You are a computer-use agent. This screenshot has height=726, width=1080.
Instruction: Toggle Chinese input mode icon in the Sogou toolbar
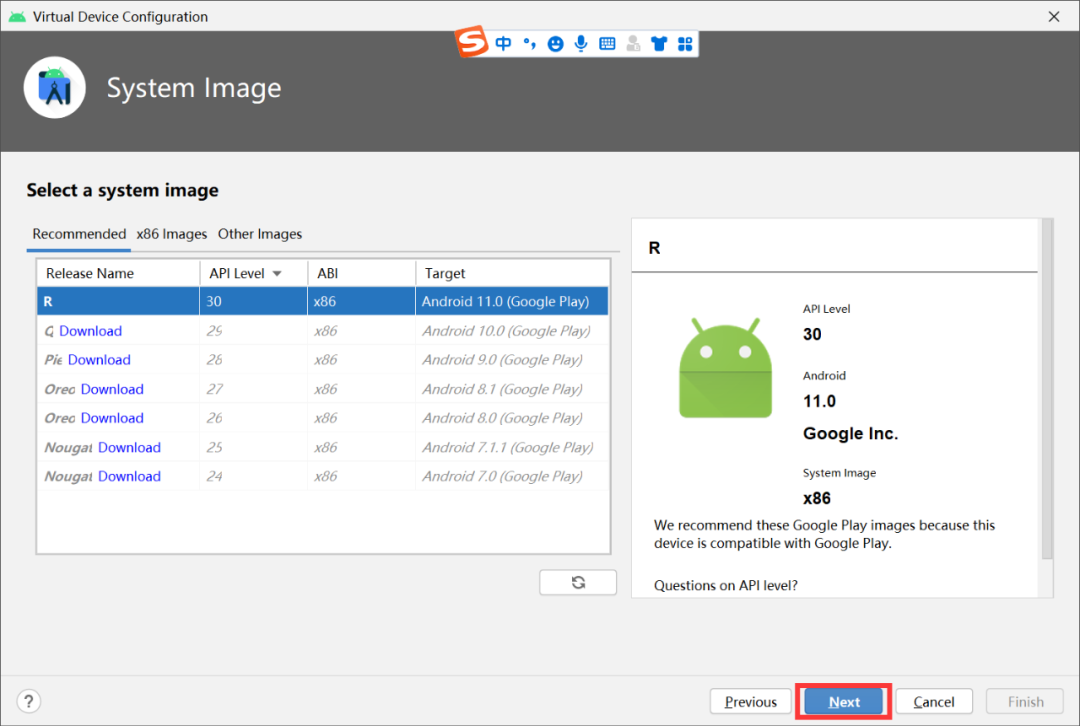pyautogui.click(x=503, y=43)
